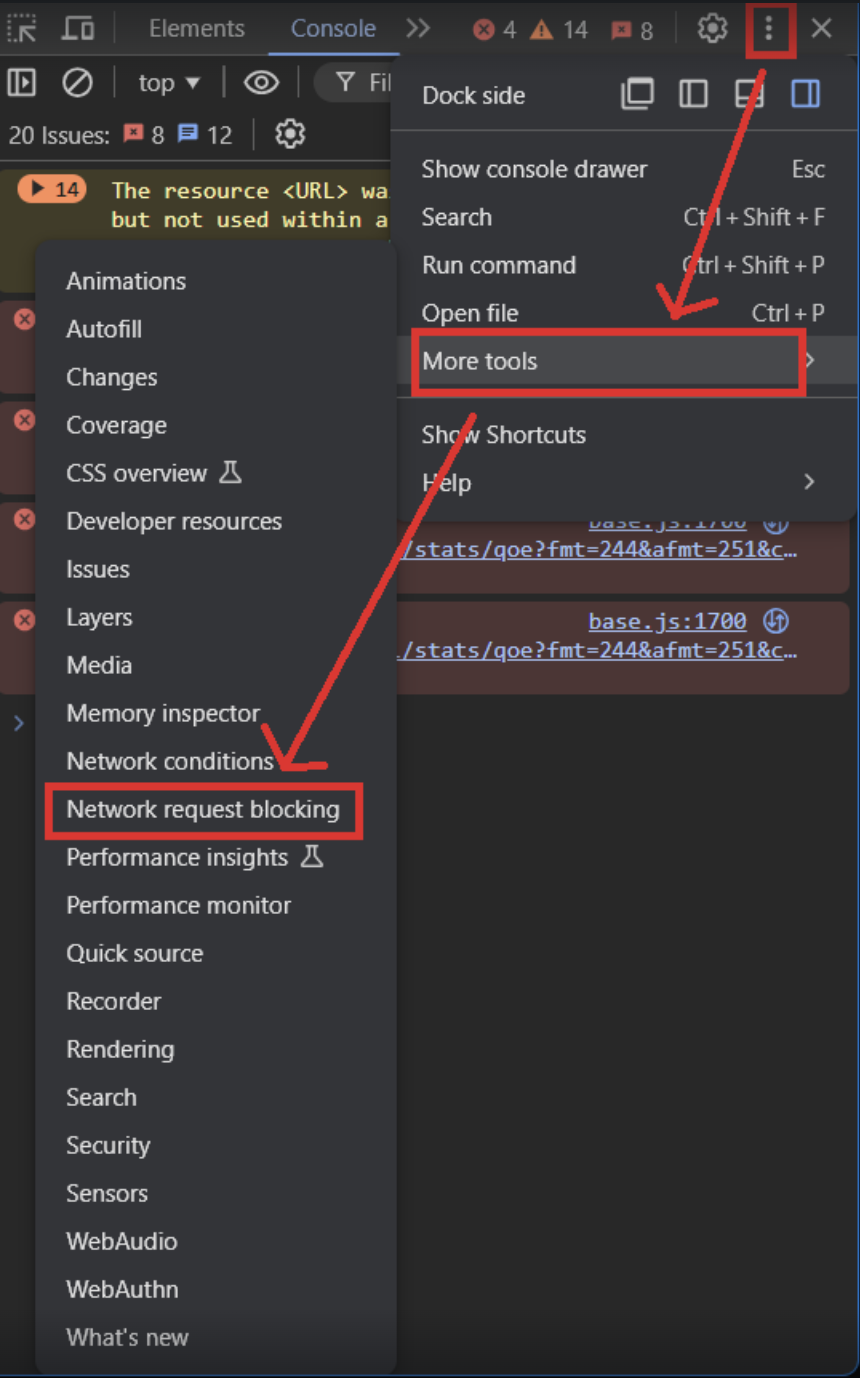
Task: Choose Run command menu item
Action: pos(623,265)
